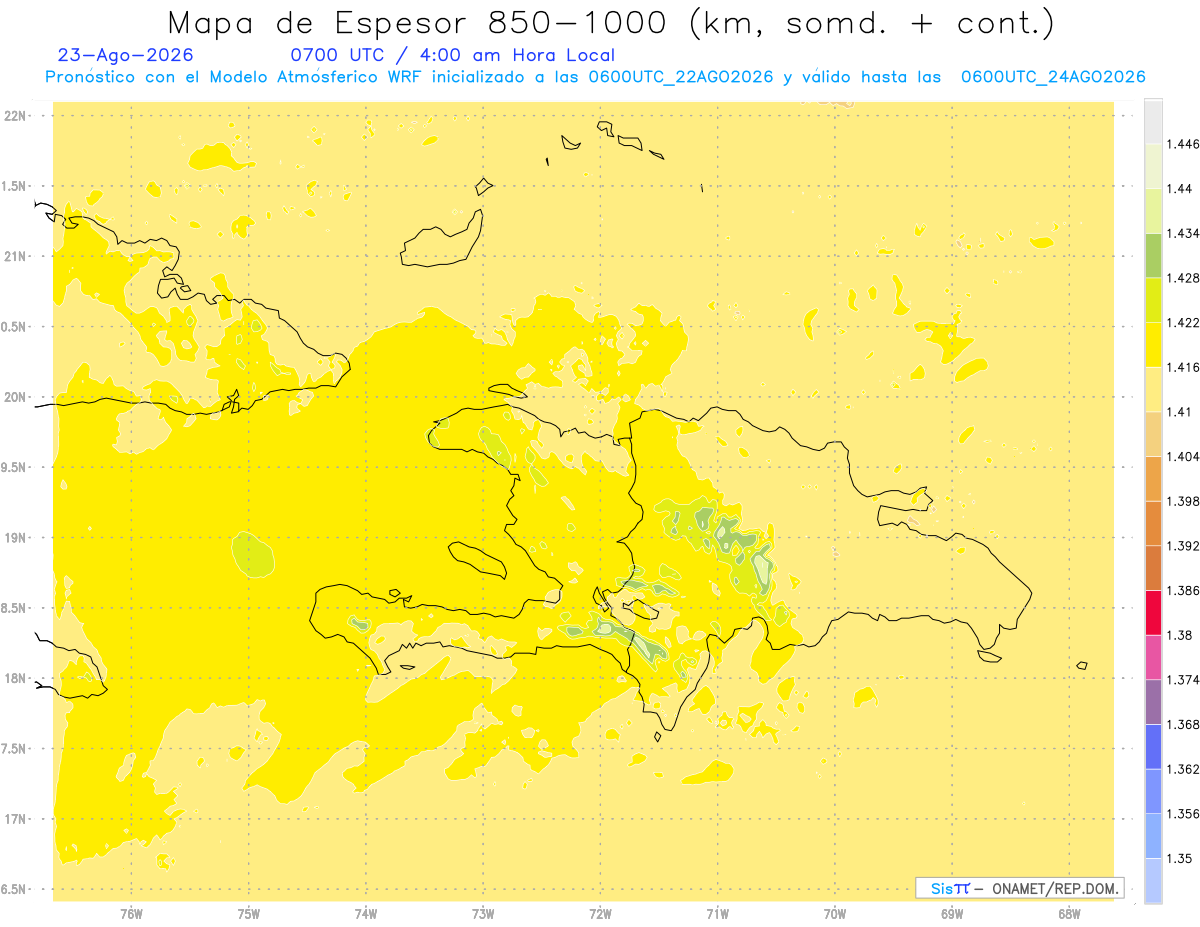Screen dimensions: 1200x927
Task: Click the 22N latitude label
Action: tap(15, 116)
